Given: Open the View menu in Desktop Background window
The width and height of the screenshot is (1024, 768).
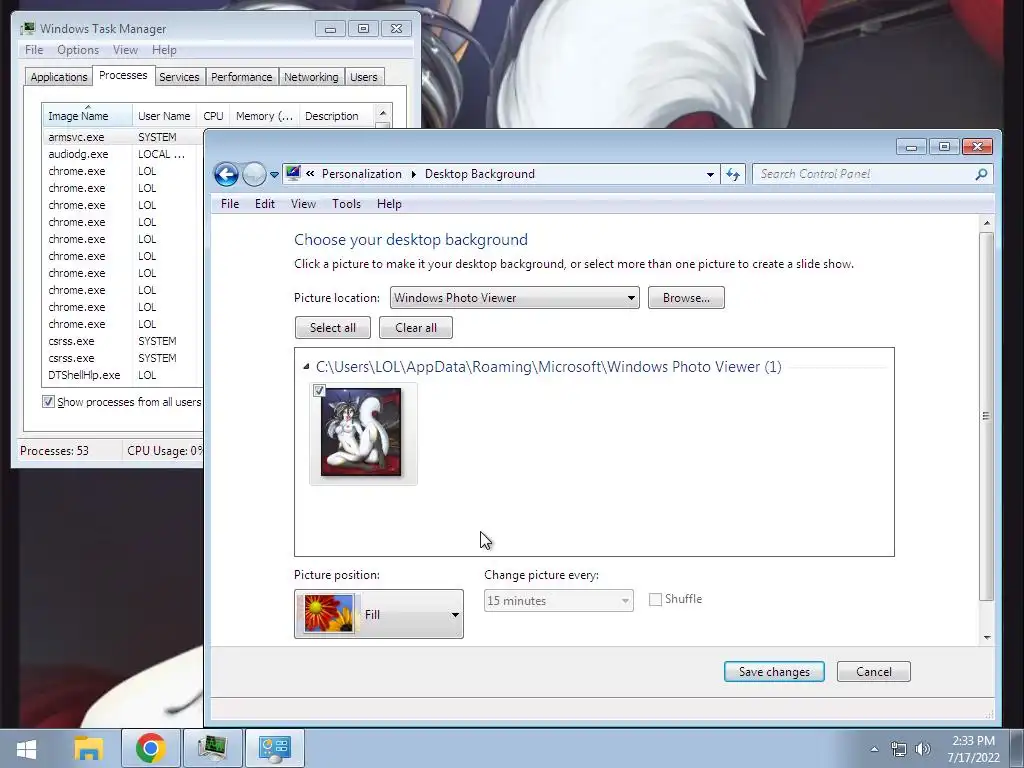Looking at the screenshot, I should point(303,204).
